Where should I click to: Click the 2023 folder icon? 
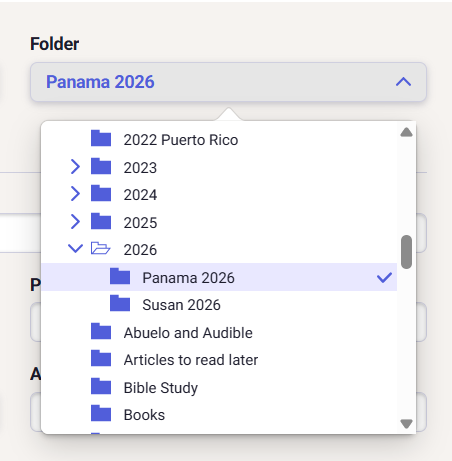pos(101,166)
